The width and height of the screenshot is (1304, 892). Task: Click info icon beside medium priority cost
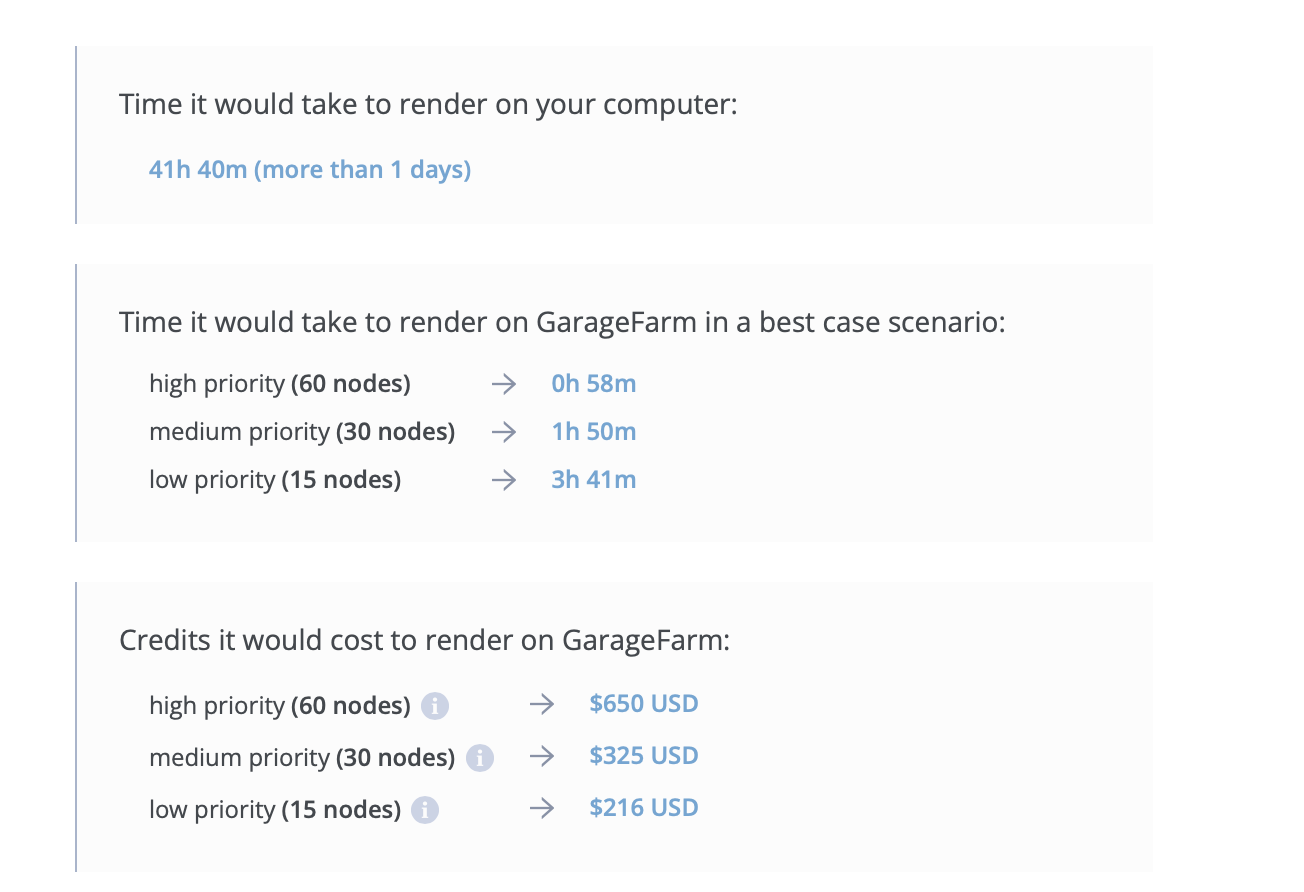pos(480,758)
